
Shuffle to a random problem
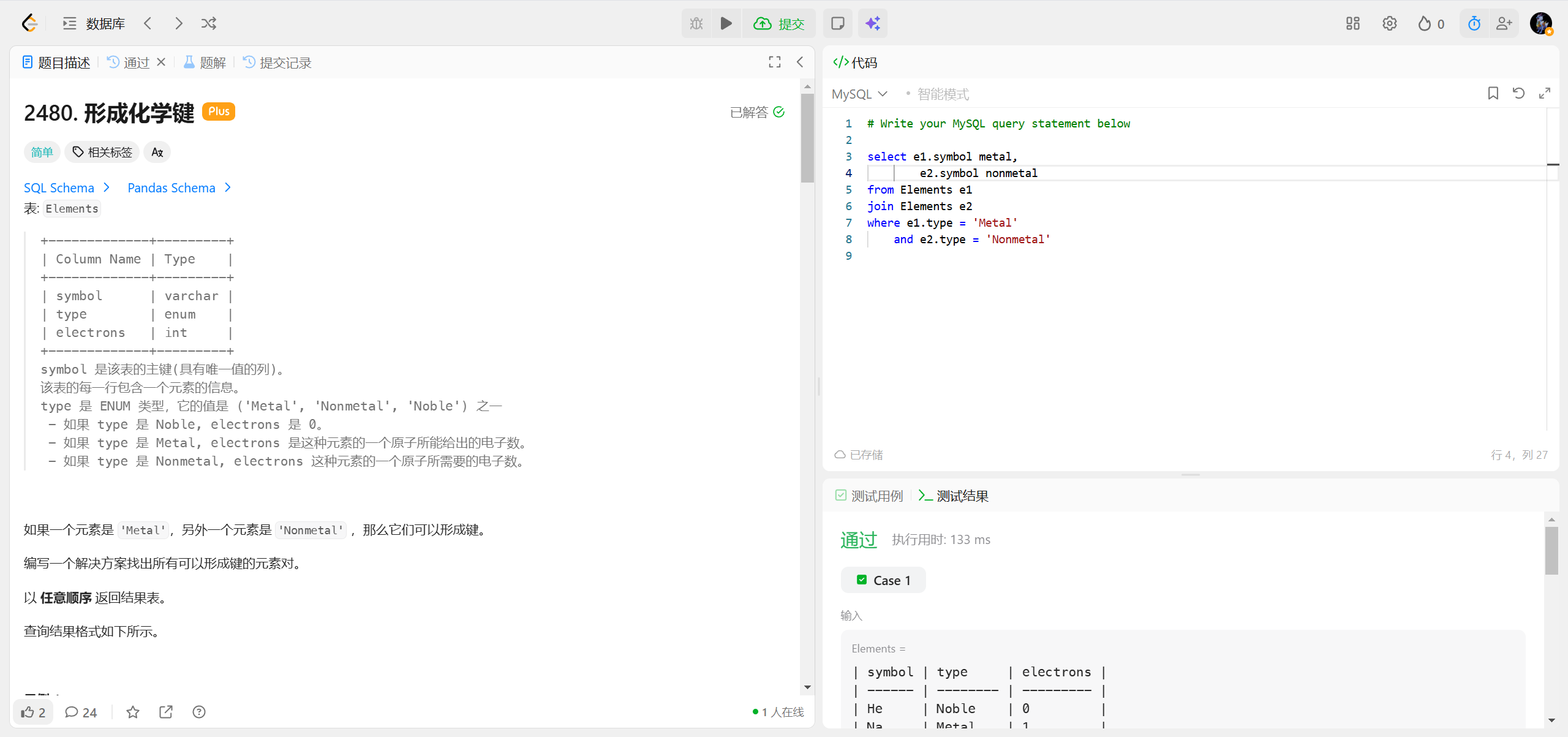pos(209,23)
